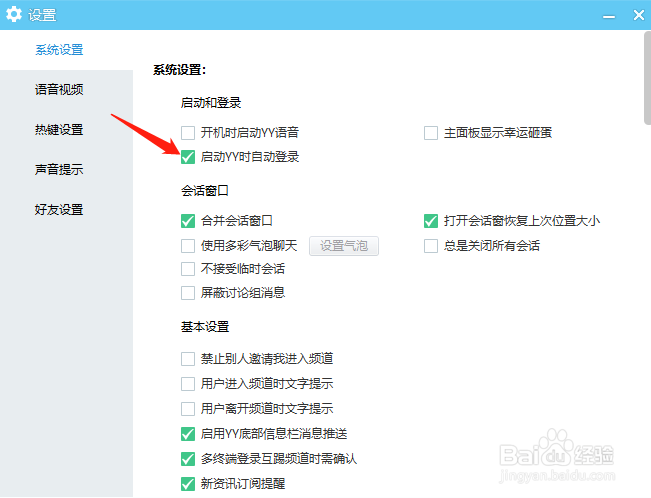This screenshot has height=498, width=651.
Task: Enable 不接受临时会话 checkbox
Action: (x=188, y=269)
